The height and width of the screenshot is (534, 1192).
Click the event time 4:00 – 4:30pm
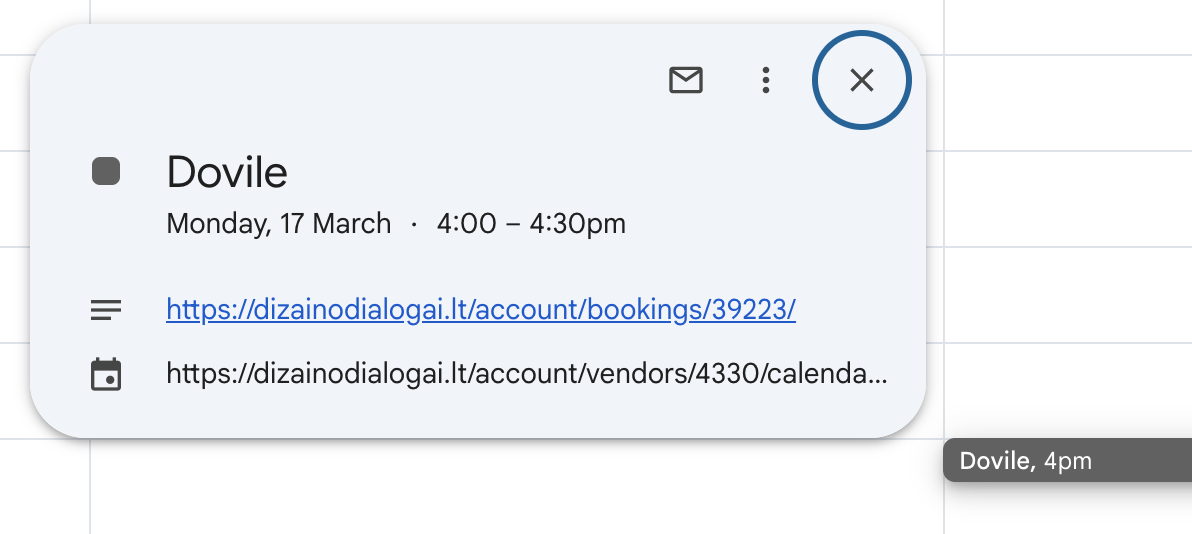click(x=531, y=224)
